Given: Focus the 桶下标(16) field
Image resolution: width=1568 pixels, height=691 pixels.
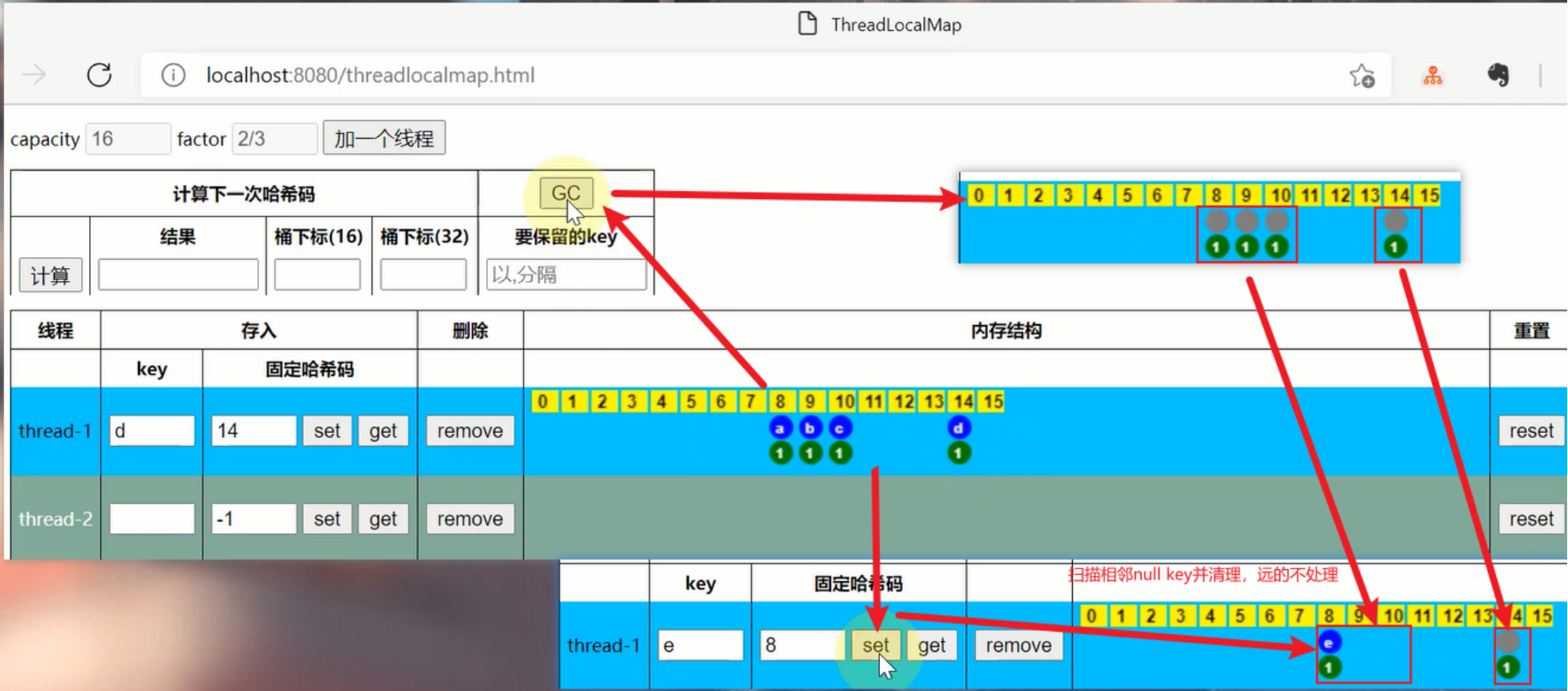Looking at the screenshot, I should coord(317,274).
